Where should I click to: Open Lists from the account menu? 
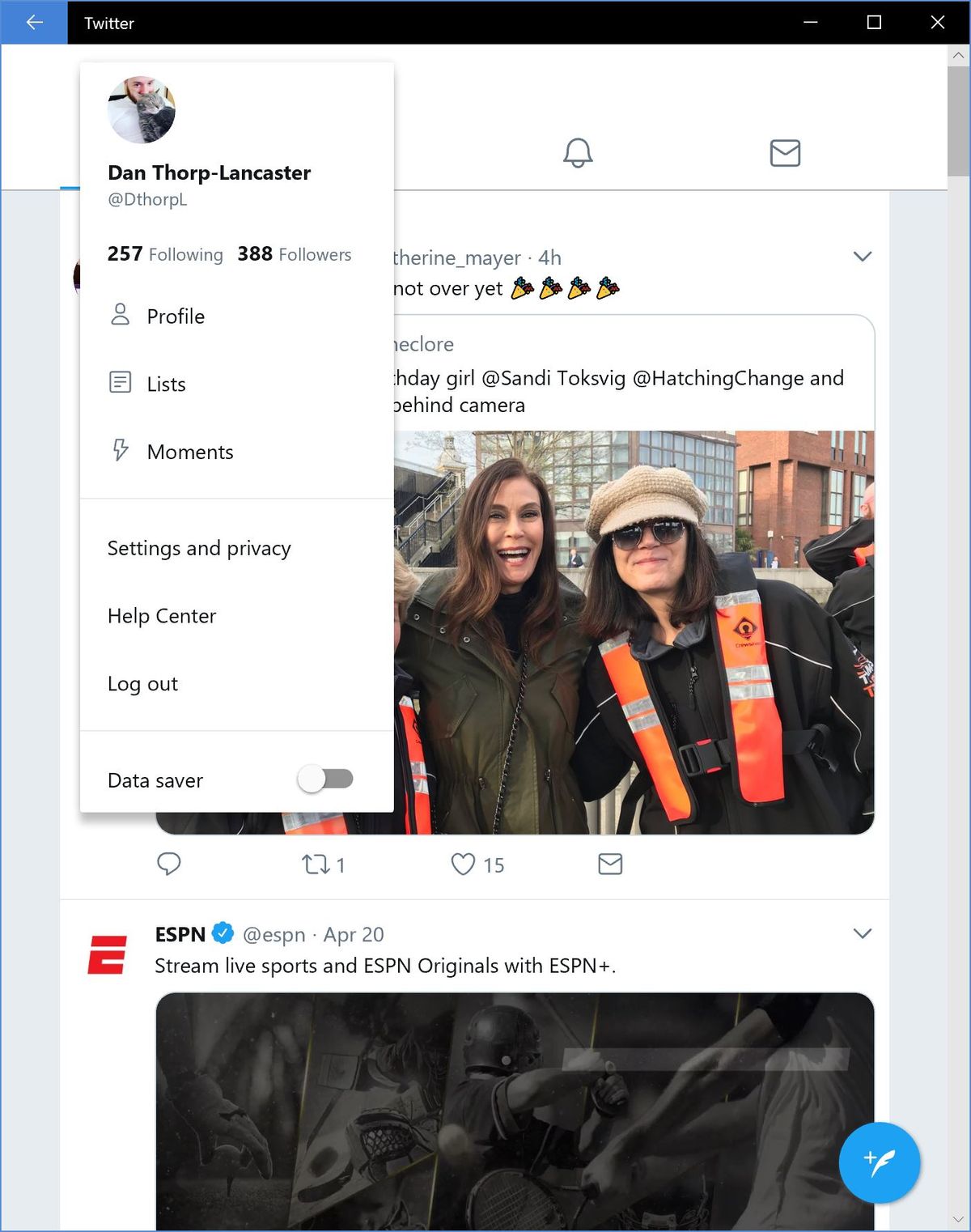click(166, 384)
